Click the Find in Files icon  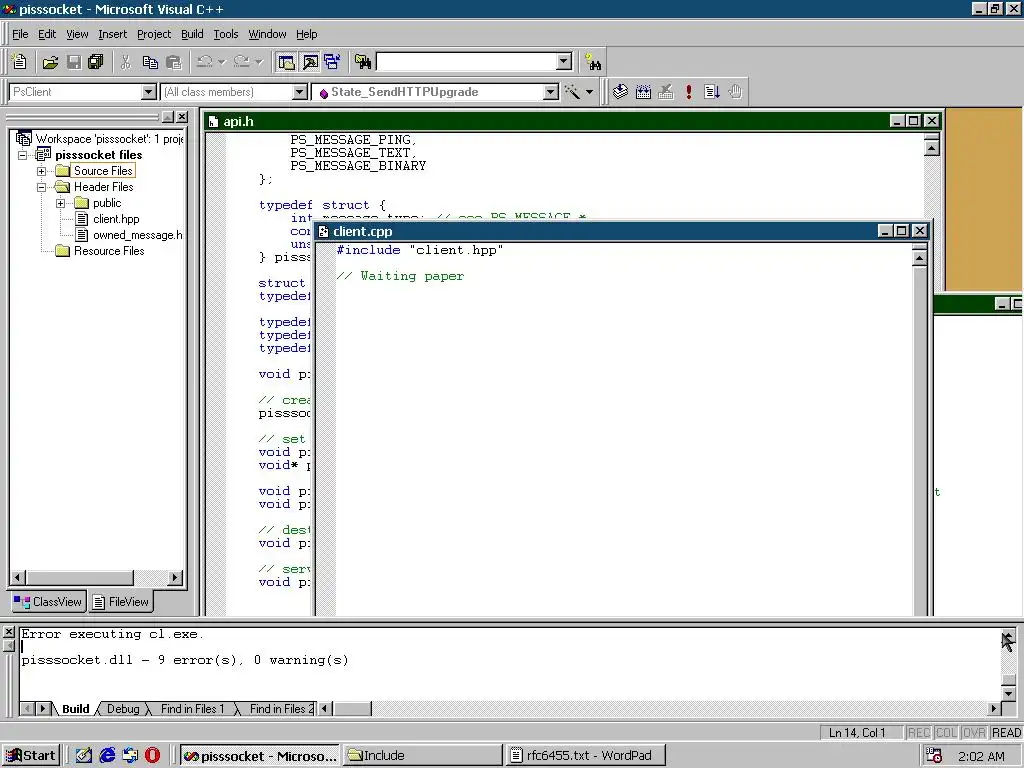pyautogui.click(x=363, y=62)
